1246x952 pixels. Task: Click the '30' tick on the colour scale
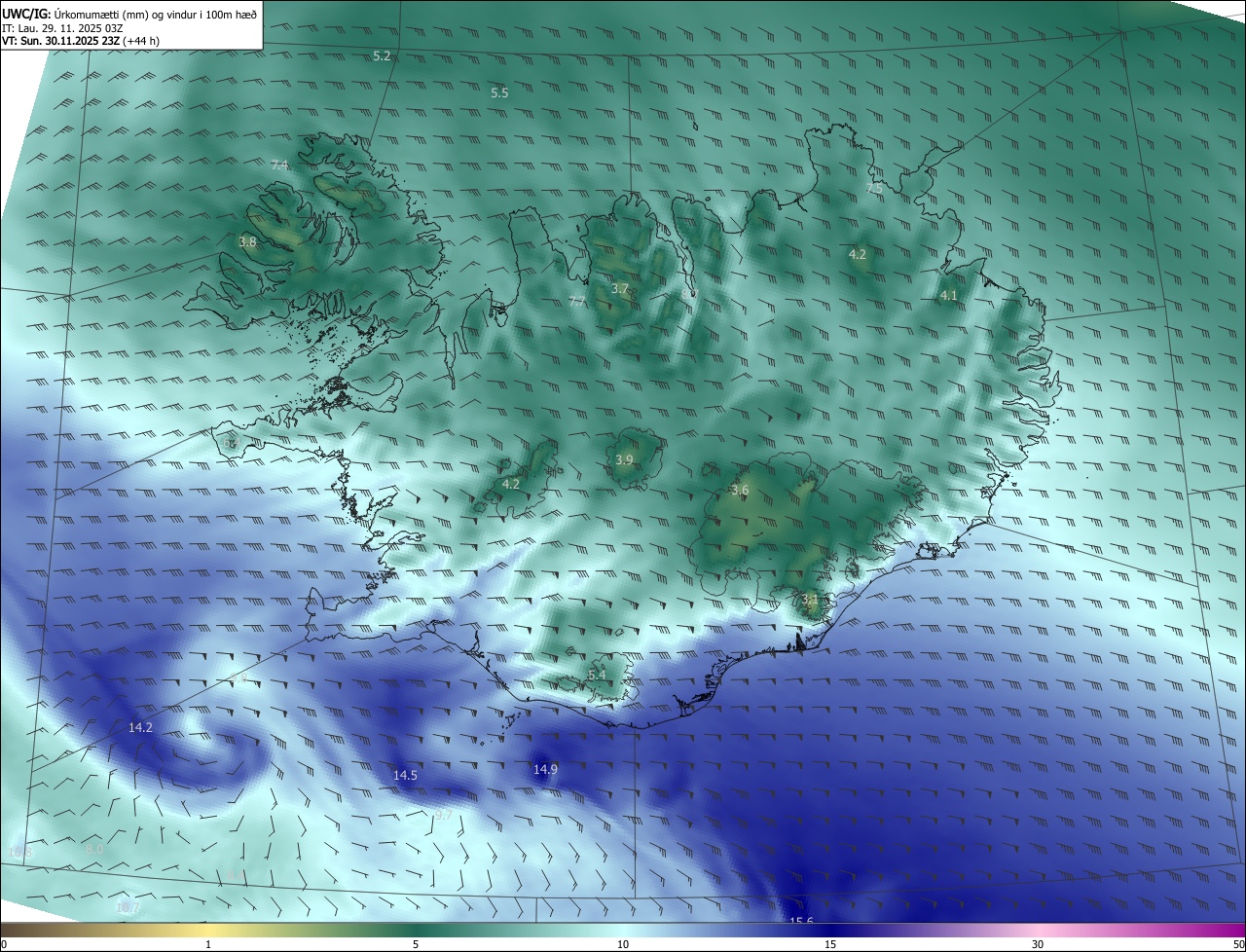coord(1038,944)
